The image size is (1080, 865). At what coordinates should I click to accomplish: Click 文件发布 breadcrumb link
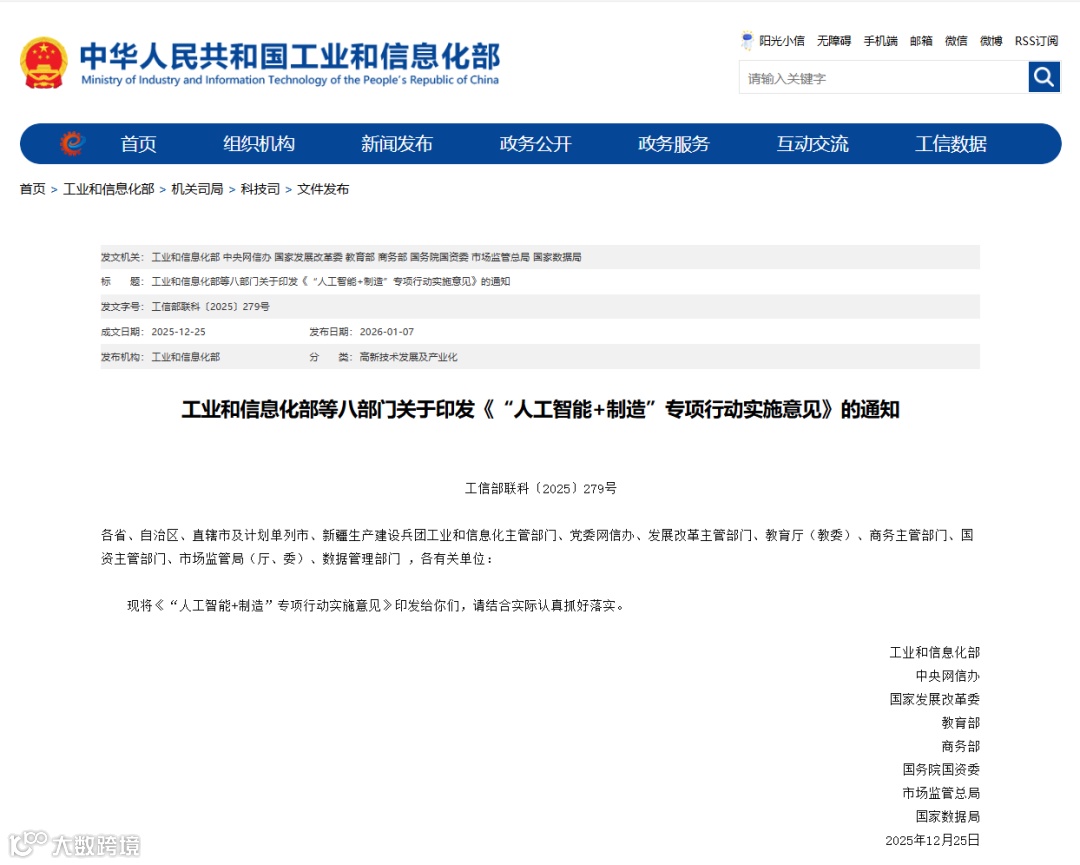tap(323, 189)
